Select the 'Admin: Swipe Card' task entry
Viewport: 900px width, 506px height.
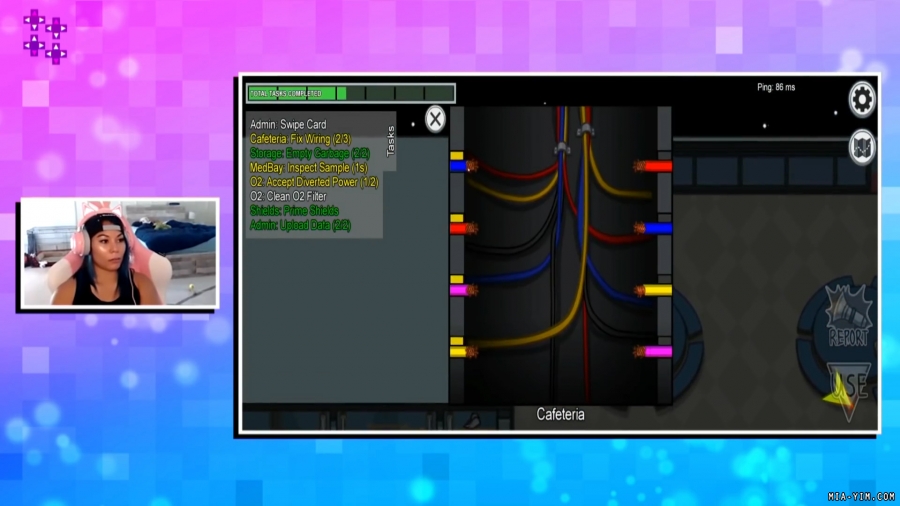click(288, 124)
